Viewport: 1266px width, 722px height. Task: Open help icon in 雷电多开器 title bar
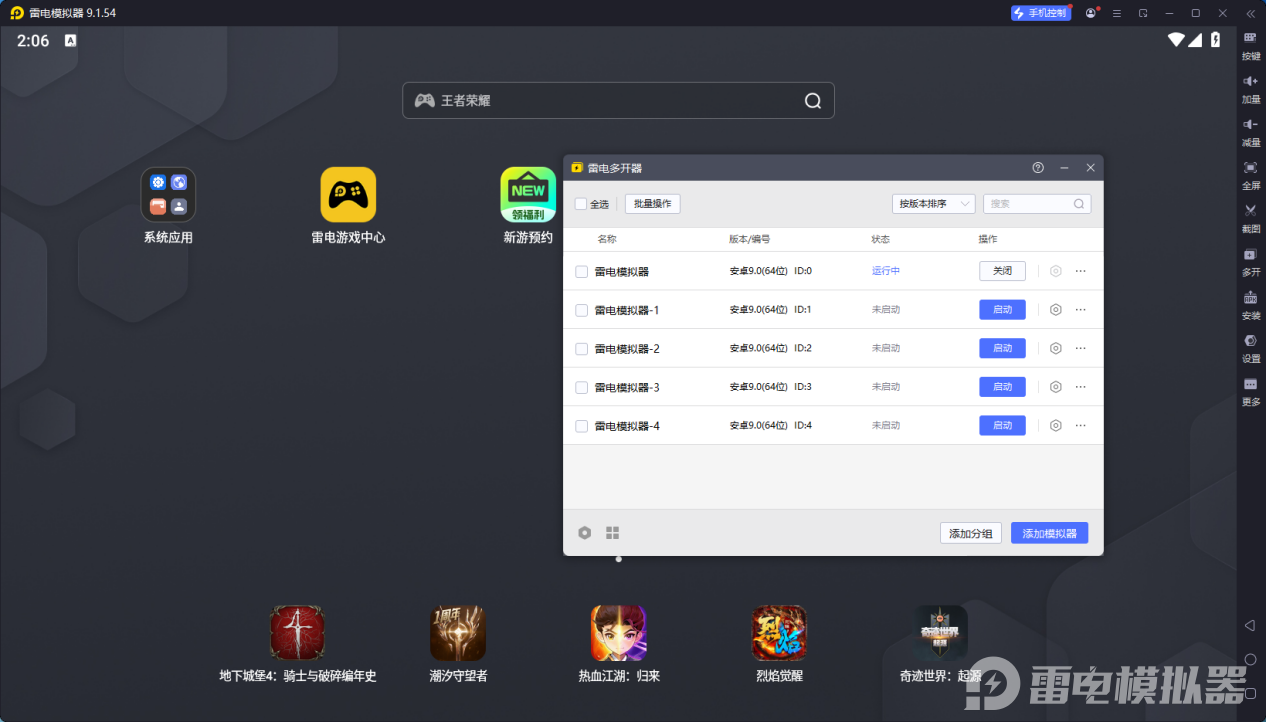(x=1038, y=168)
